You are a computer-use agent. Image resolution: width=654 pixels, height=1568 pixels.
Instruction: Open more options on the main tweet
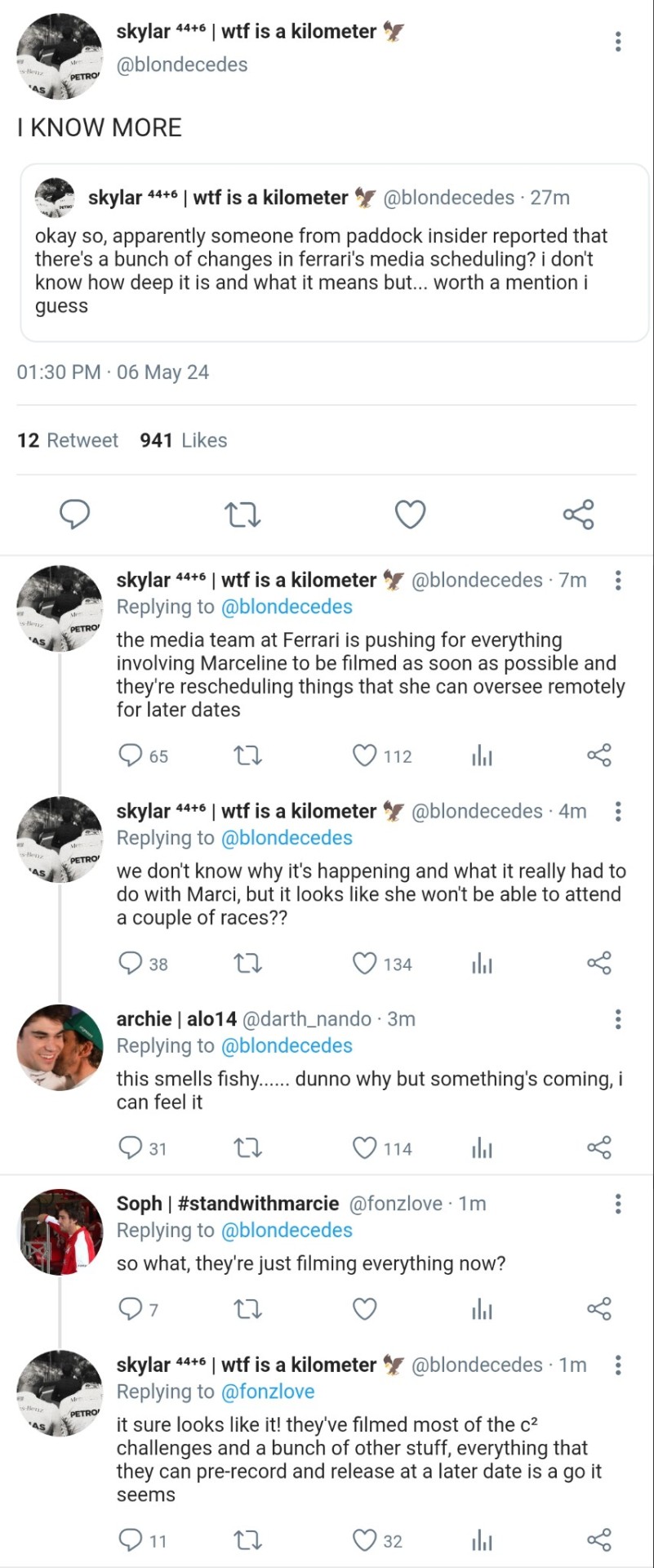coord(618,42)
